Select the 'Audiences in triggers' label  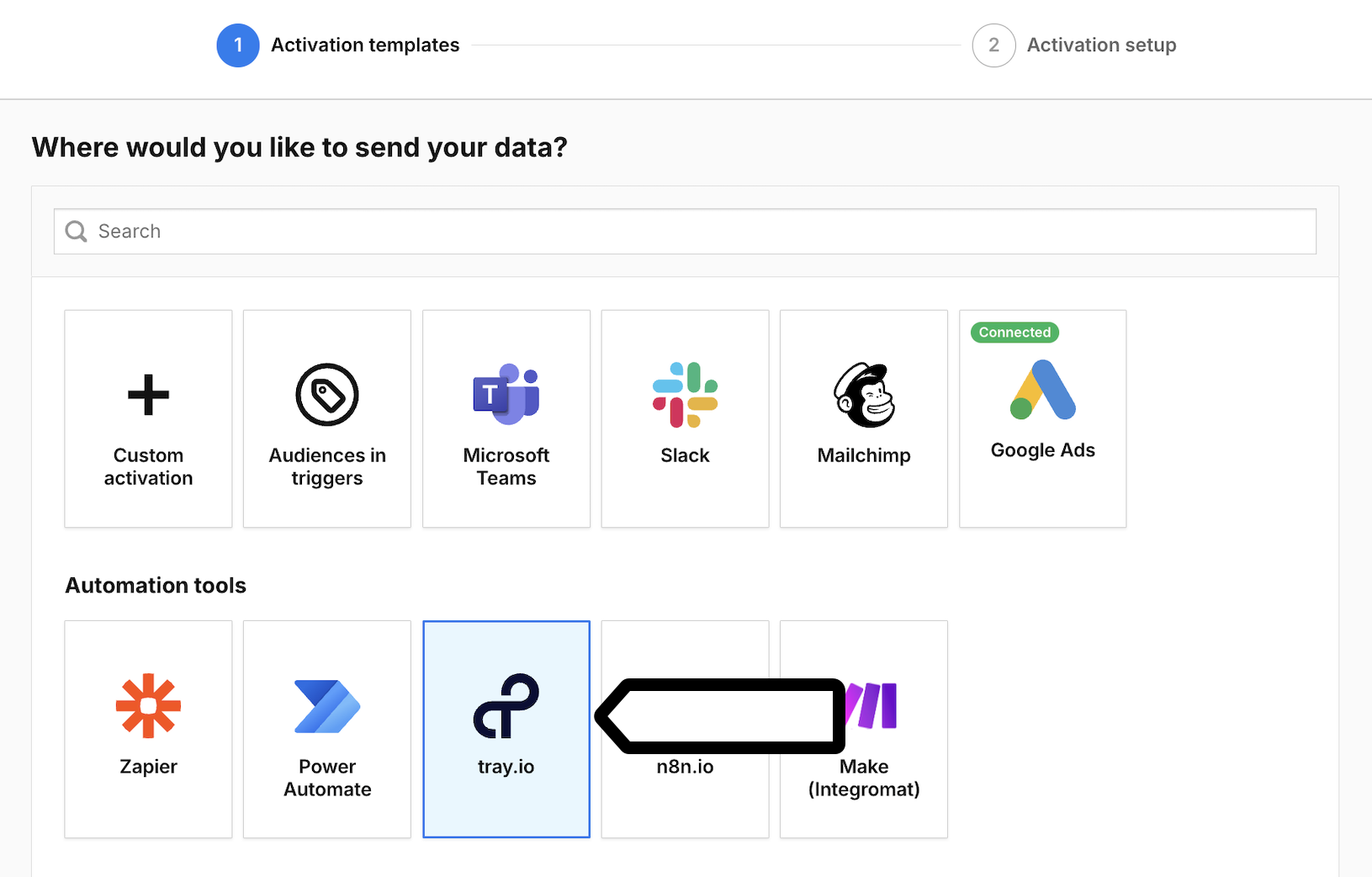327,466
